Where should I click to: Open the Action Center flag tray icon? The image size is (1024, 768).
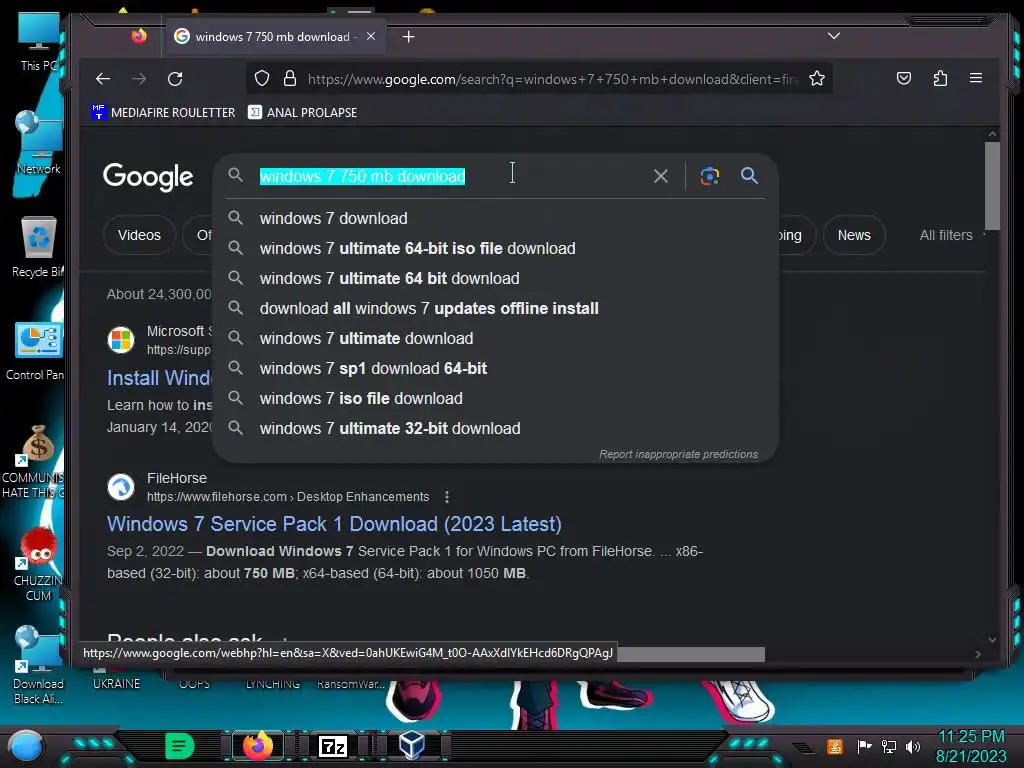[864, 746]
